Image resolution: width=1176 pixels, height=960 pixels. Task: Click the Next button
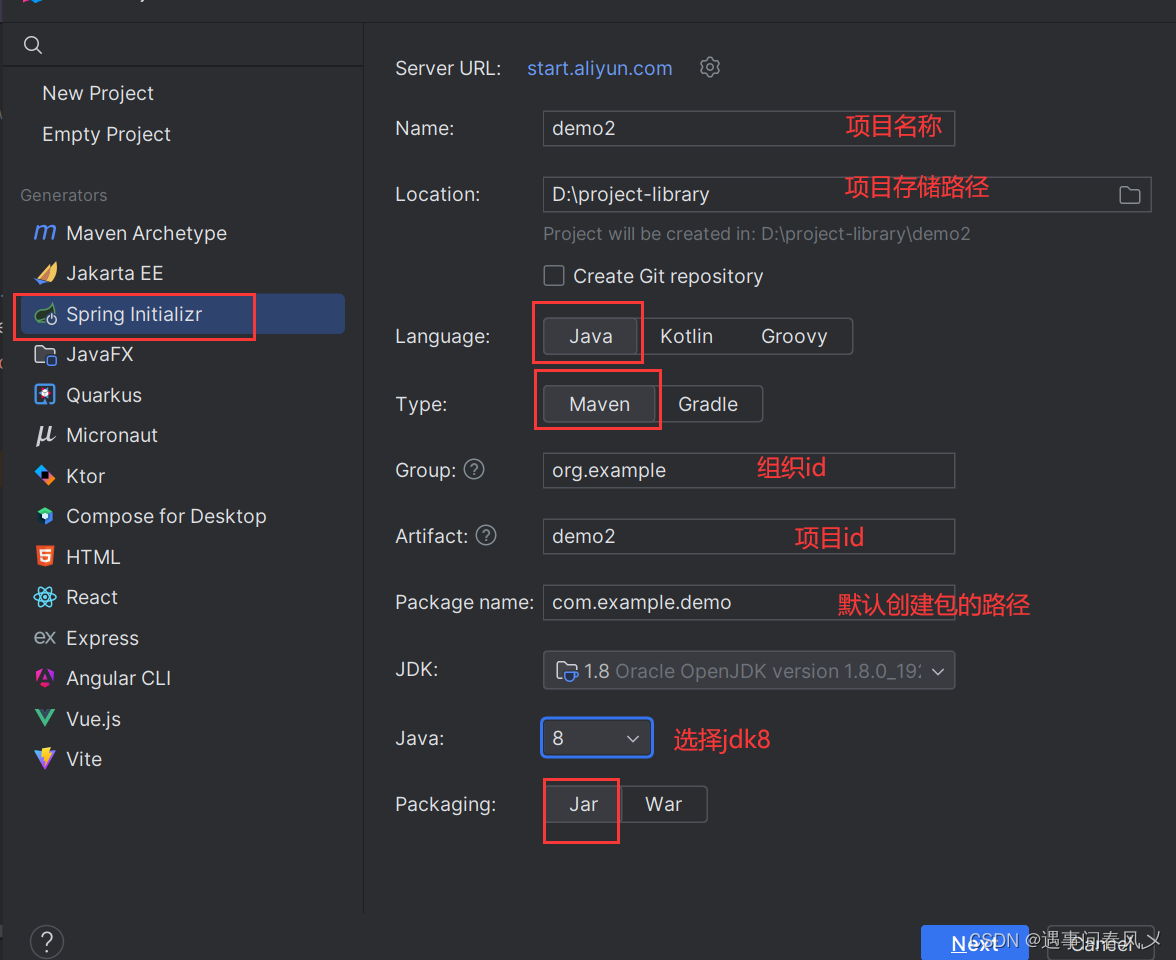click(975, 943)
